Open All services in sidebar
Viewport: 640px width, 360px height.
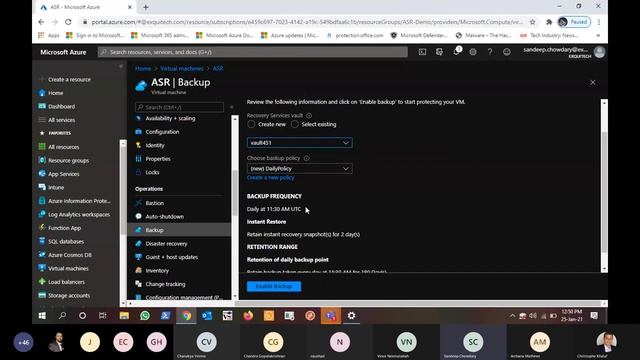(x=61, y=120)
